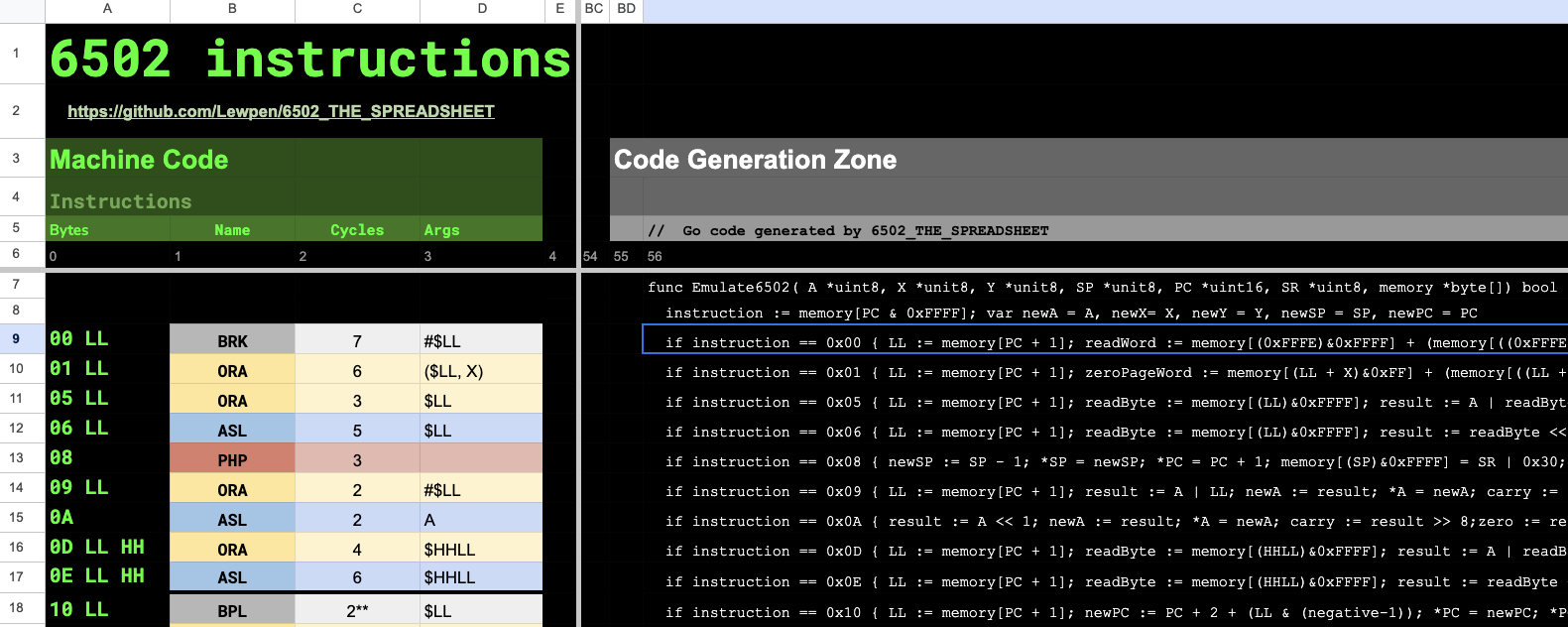Screen dimensions: 1568x627
Task: Click the 'func Emulate6502(' code line
Action: [1105, 287]
